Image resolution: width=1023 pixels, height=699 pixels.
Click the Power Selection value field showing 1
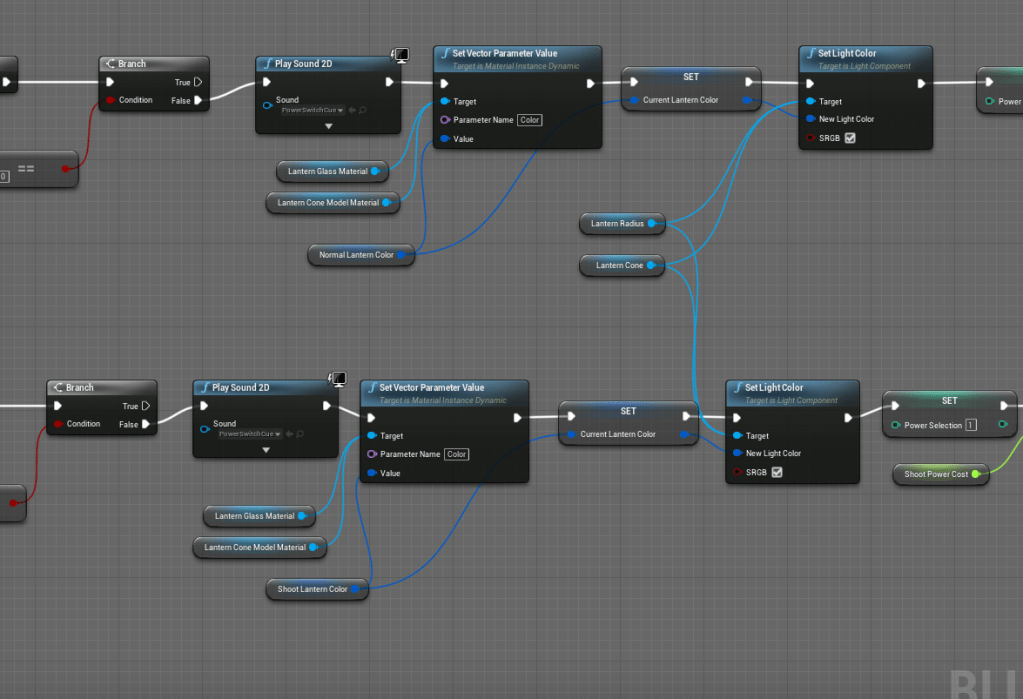click(971, 425)
